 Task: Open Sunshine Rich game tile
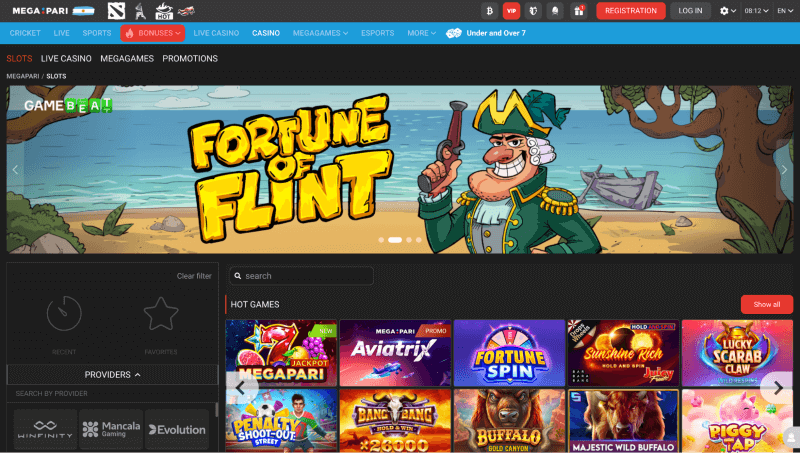click(623, 353)
